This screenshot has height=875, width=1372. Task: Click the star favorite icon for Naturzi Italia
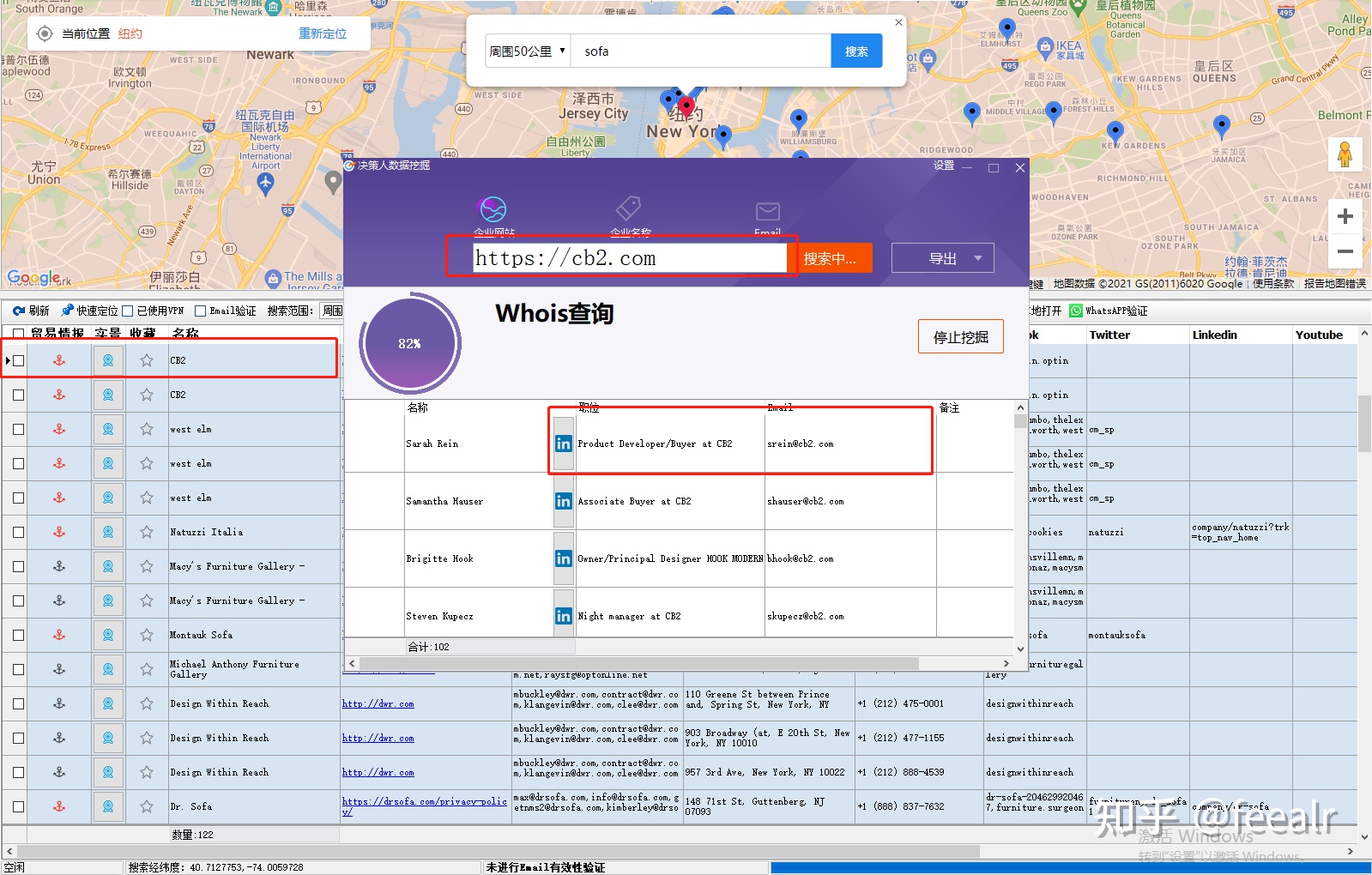[x=147, y=532]
